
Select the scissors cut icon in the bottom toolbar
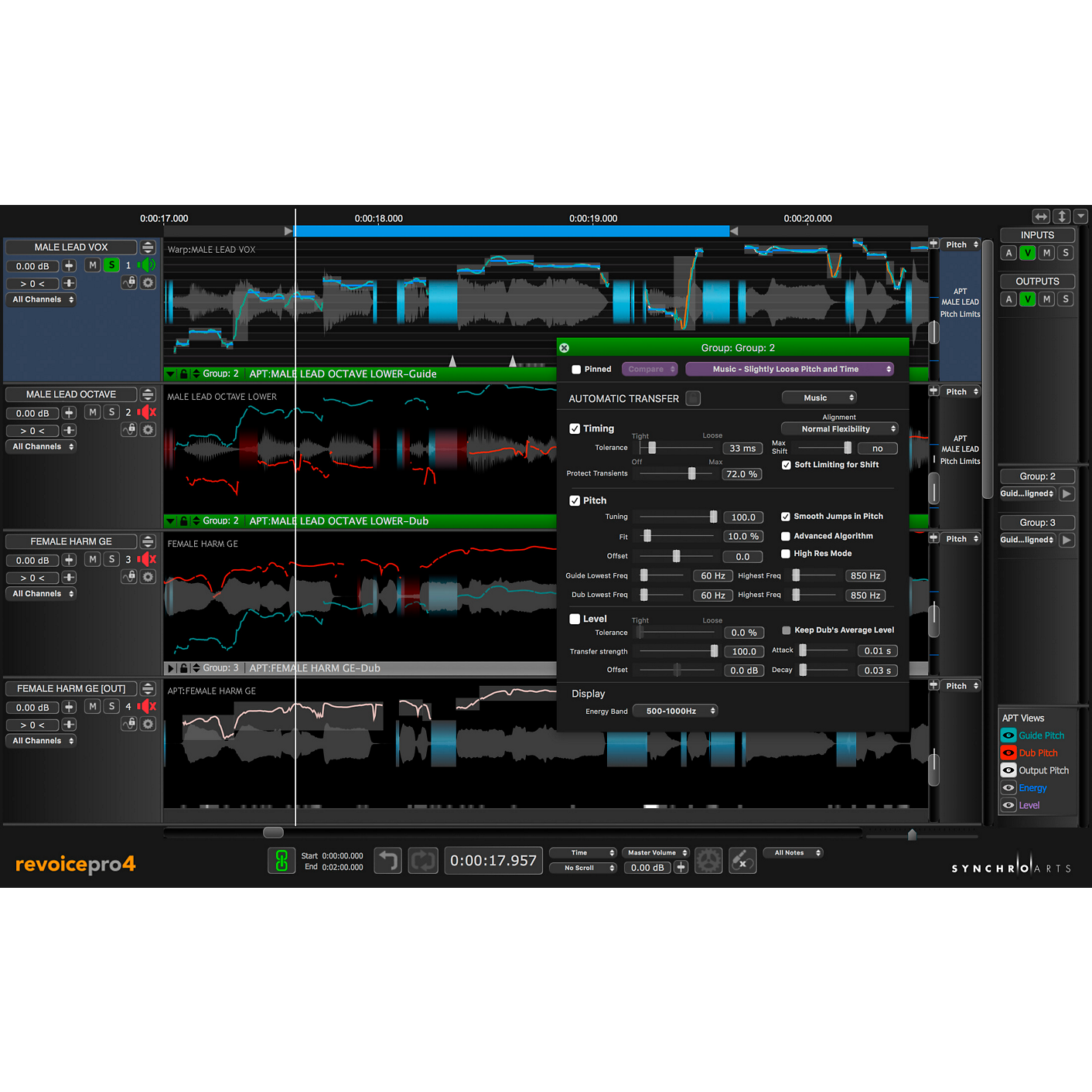click(x=742, y=860)
